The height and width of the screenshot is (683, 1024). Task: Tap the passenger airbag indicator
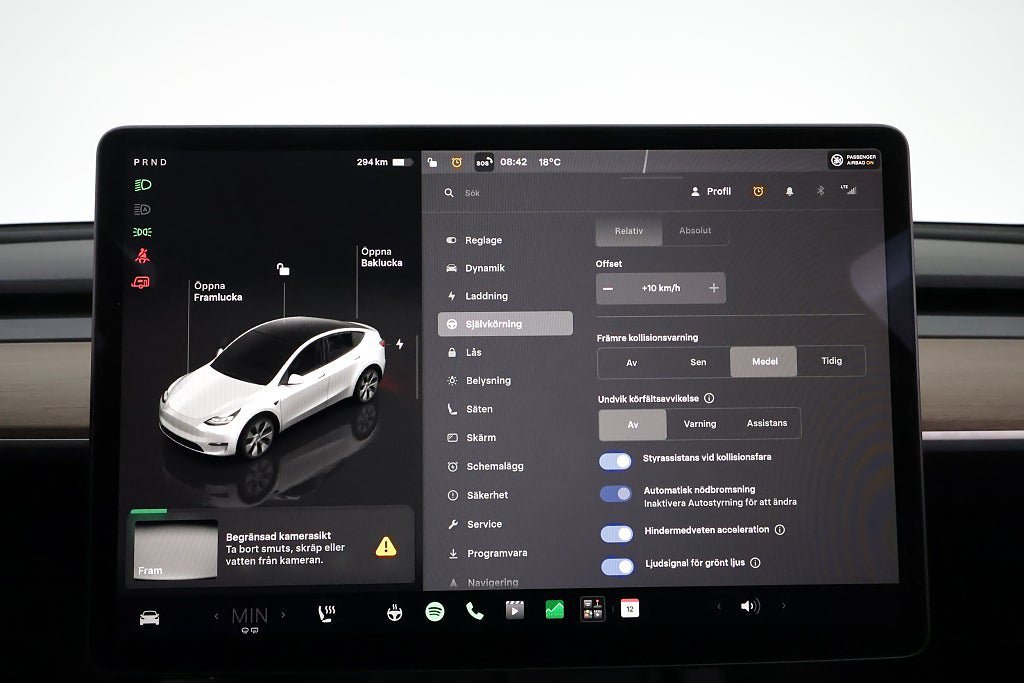point(854,159)
